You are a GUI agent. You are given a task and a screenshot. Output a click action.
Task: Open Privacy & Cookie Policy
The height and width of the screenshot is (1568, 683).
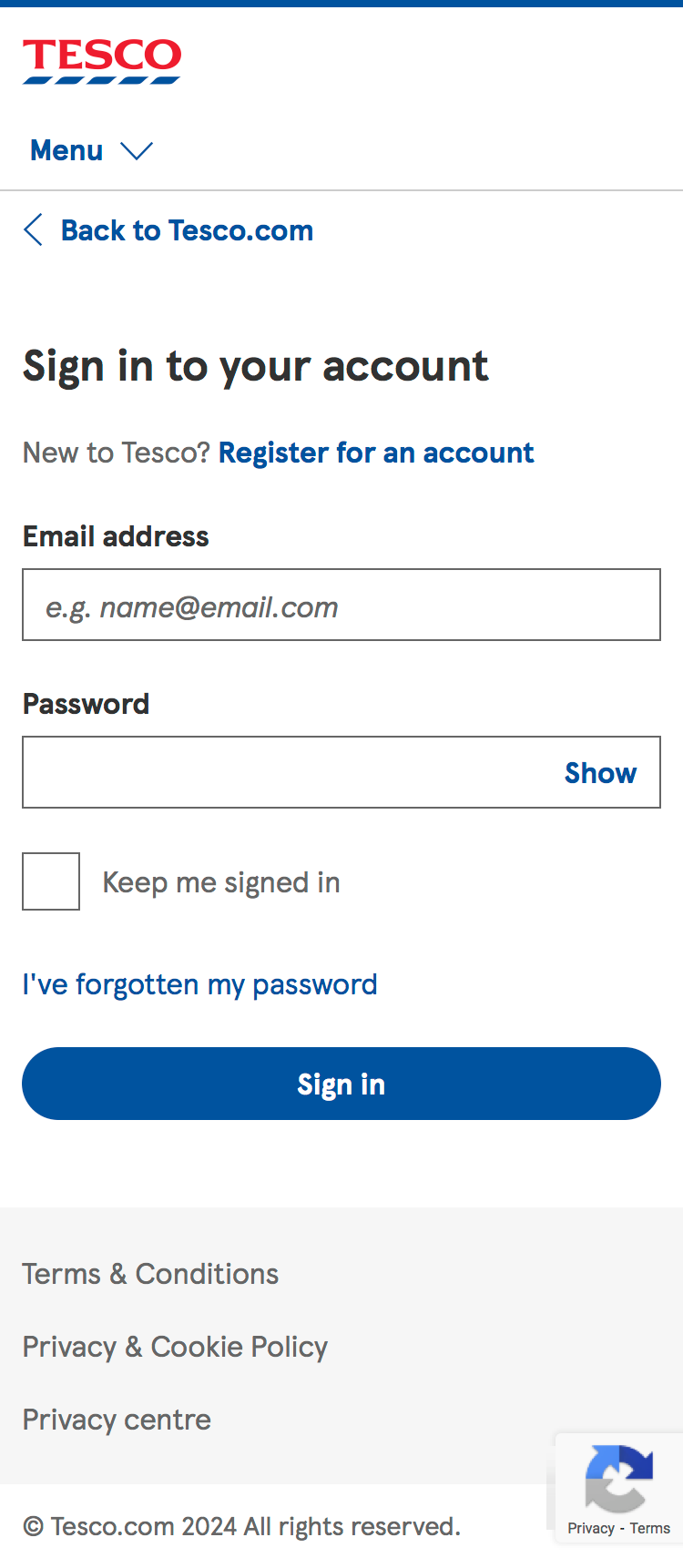175,1346
